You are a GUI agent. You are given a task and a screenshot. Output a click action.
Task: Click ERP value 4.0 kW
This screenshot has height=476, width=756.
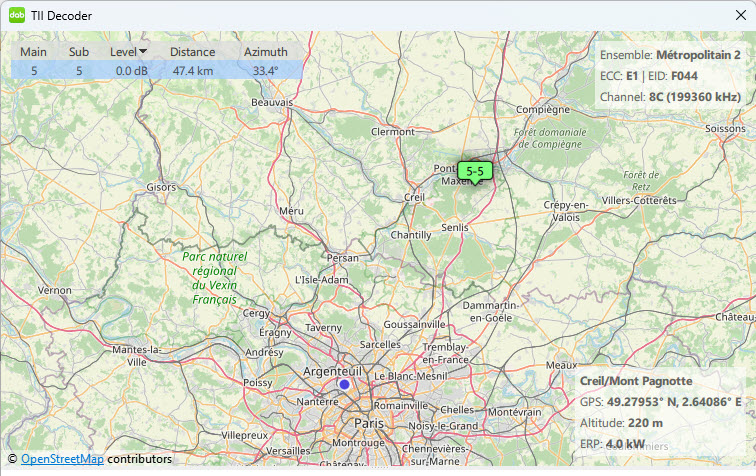click(625, 444)
